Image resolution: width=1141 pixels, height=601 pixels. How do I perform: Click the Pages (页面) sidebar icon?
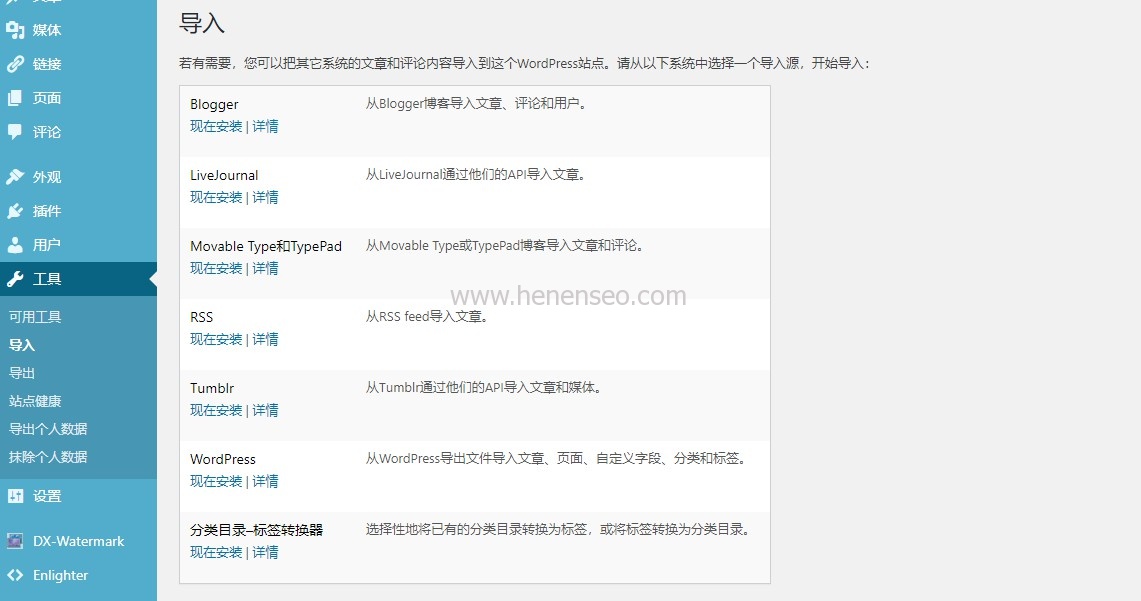point(15,98)
